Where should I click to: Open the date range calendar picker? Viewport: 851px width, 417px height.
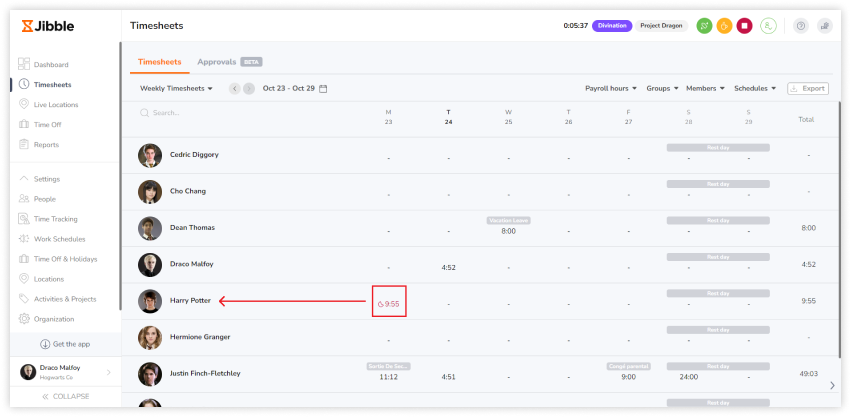pos(323,89)
